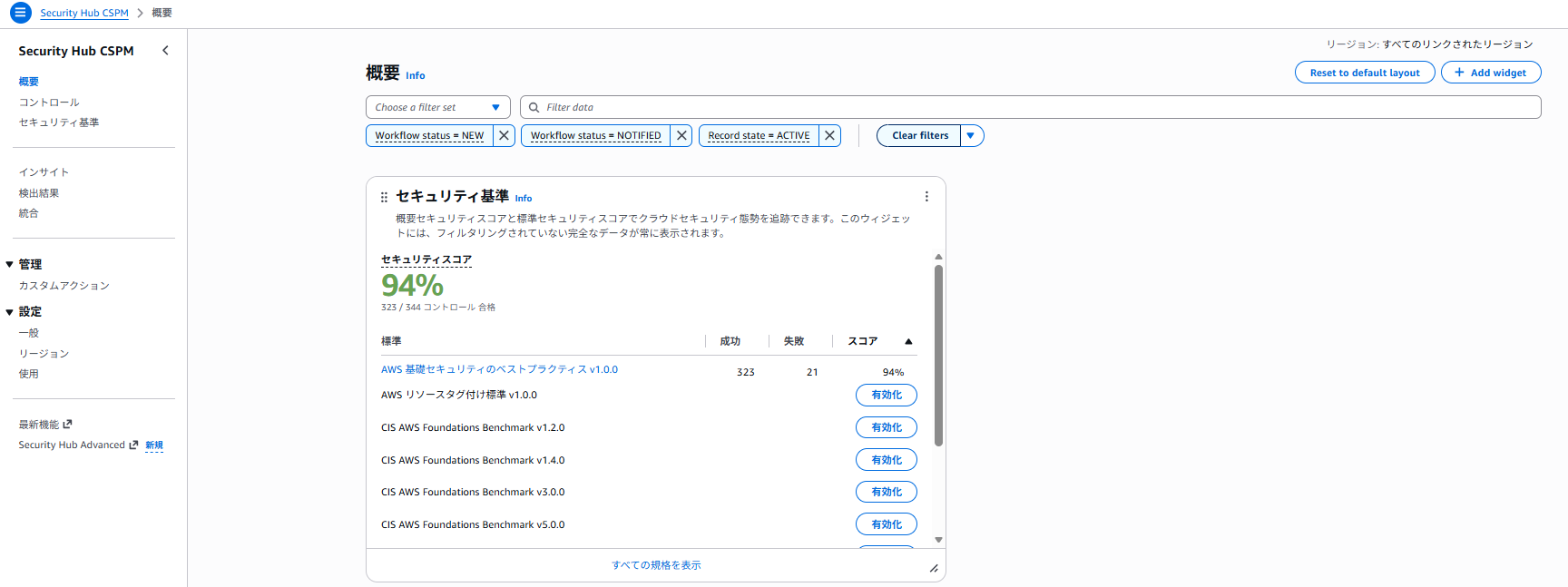Select 概要 in the sidebar
Screen dimensions: 1568x587
29,82
